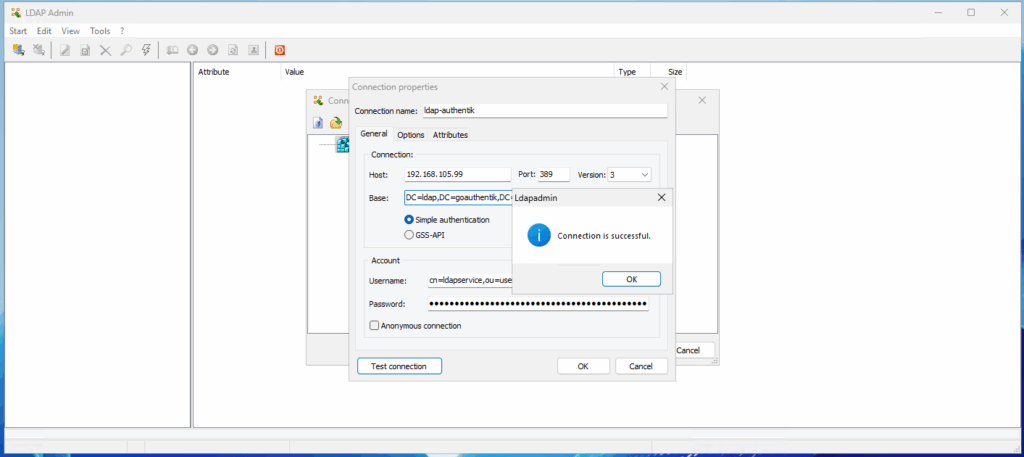
Task: Switch to the Attributes tab
Action: point(450,135)
